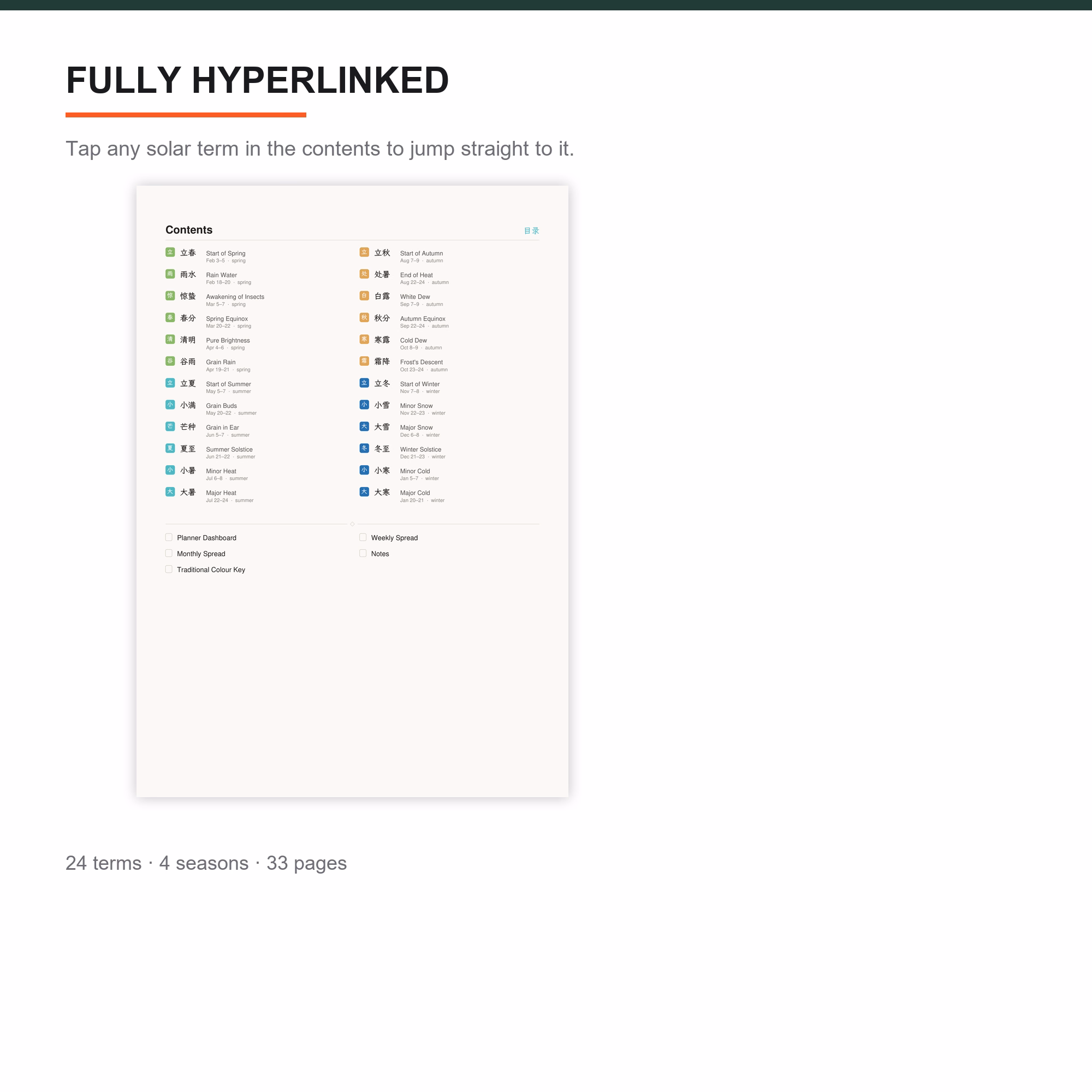
Task: Click the teal badge beside Summer Solstice
Action: [170, 448]
